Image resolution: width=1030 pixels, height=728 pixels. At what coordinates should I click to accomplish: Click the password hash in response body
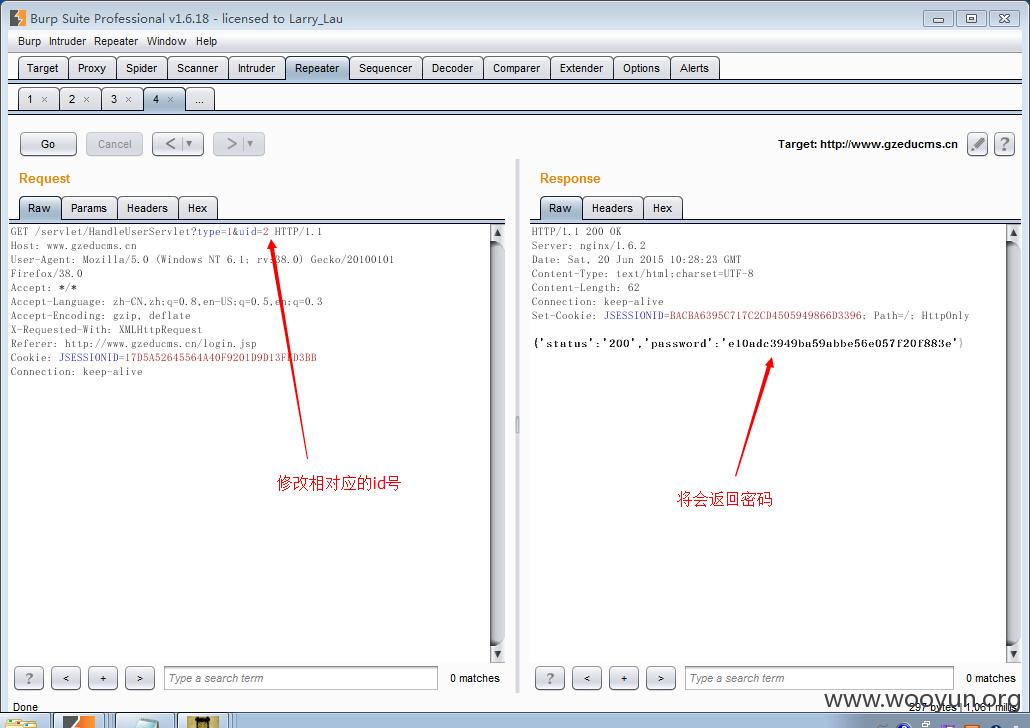[840, 343]
